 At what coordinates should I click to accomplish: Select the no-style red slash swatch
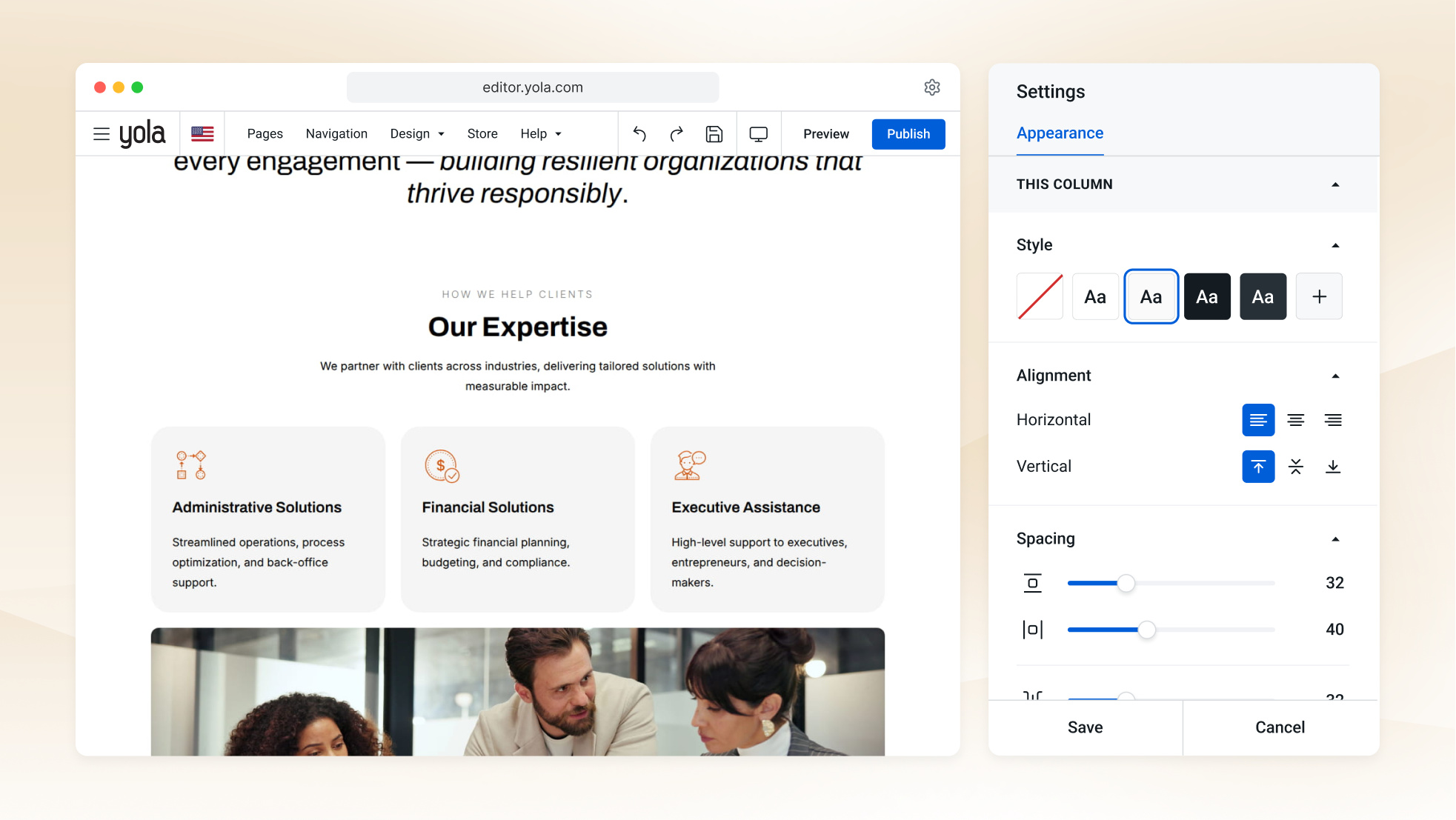point(1040,296)
